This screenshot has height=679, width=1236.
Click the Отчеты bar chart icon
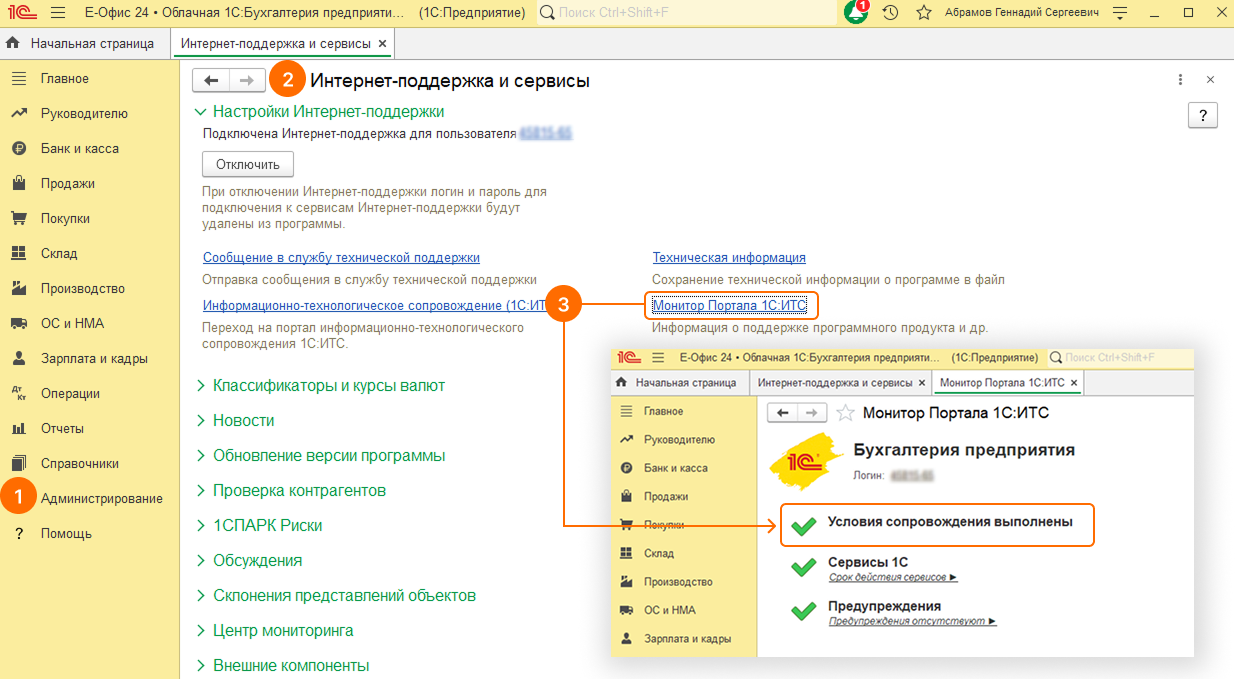[x=18, y=429]
